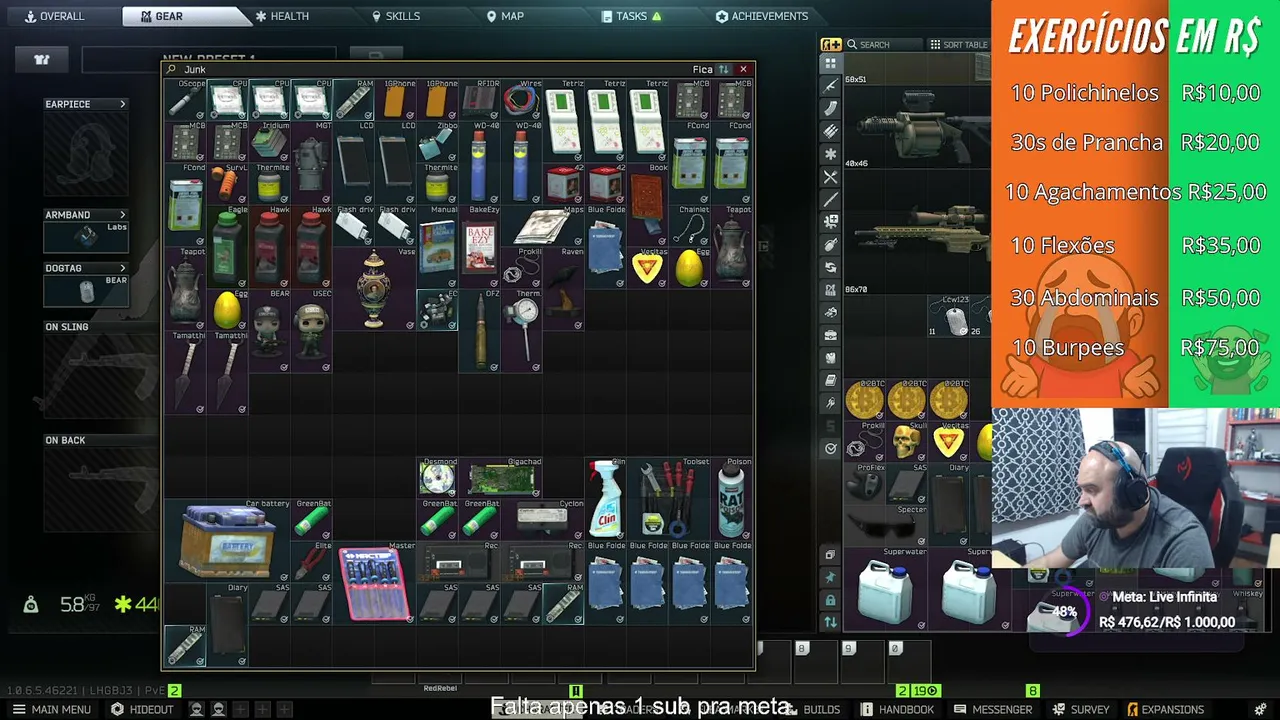Expand the ARMBAND slot arrow
The height and width of the screenshot is (720, 1280).
coord(123,215)
